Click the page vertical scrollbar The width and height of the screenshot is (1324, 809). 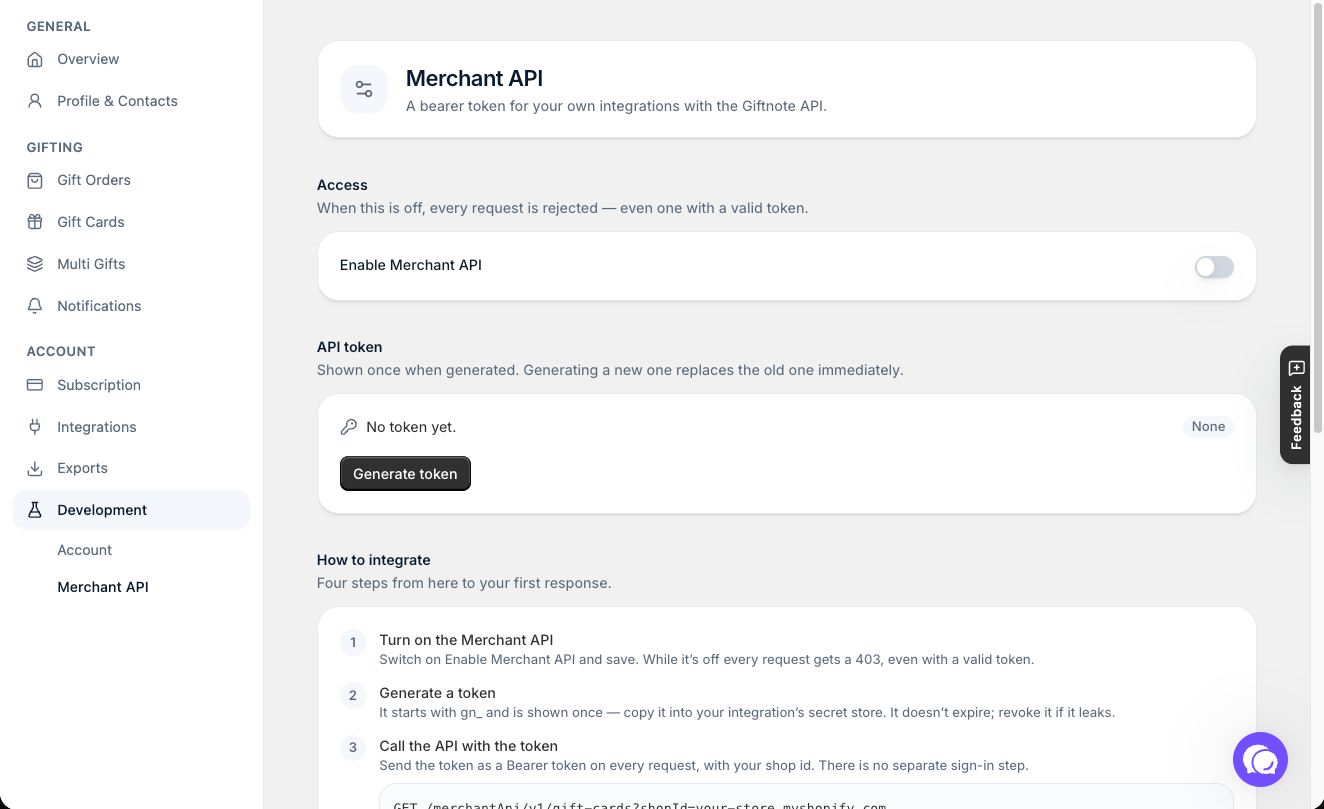tap(1317, 220)
